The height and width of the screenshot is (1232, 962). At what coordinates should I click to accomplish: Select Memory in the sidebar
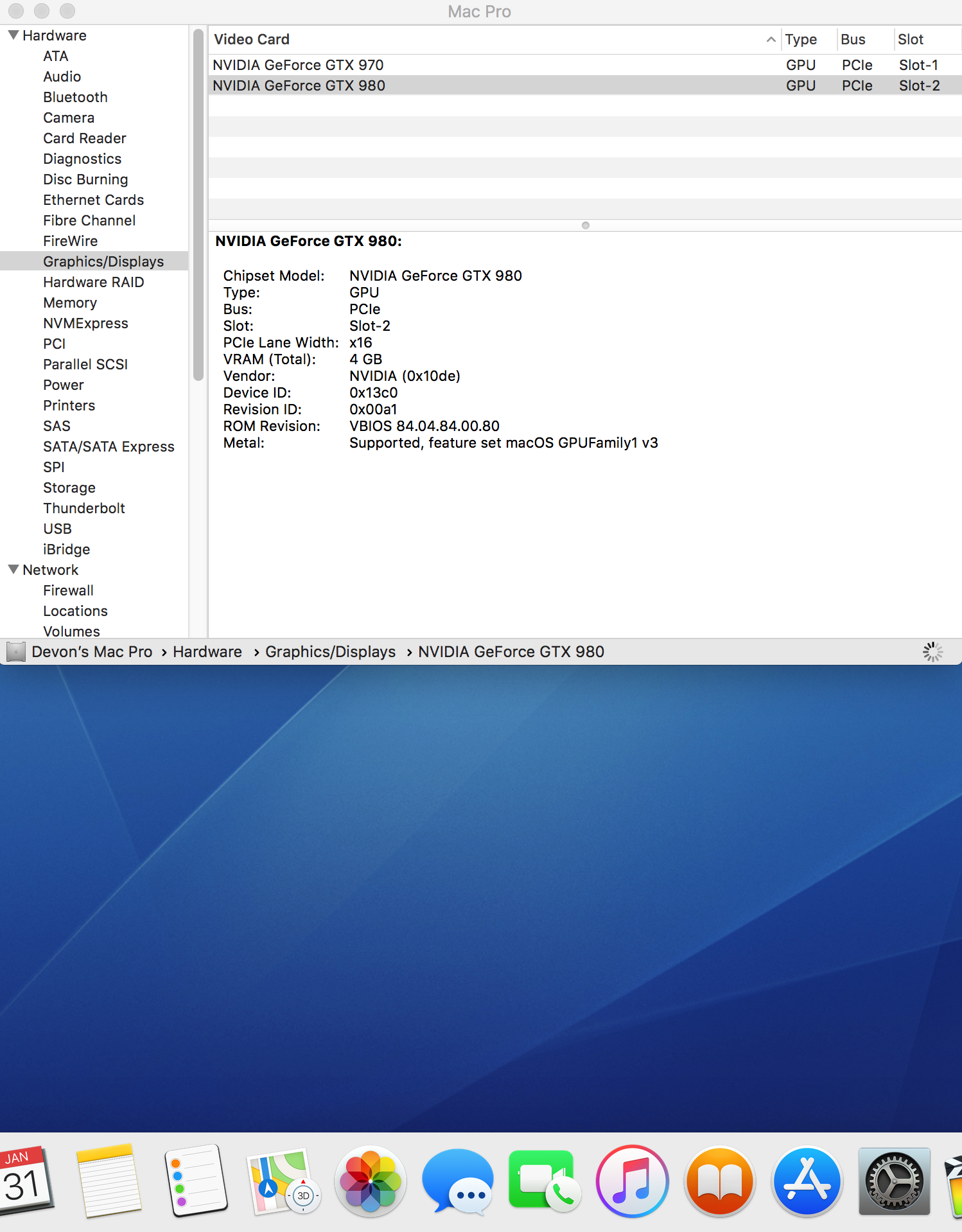coord(70,303)
